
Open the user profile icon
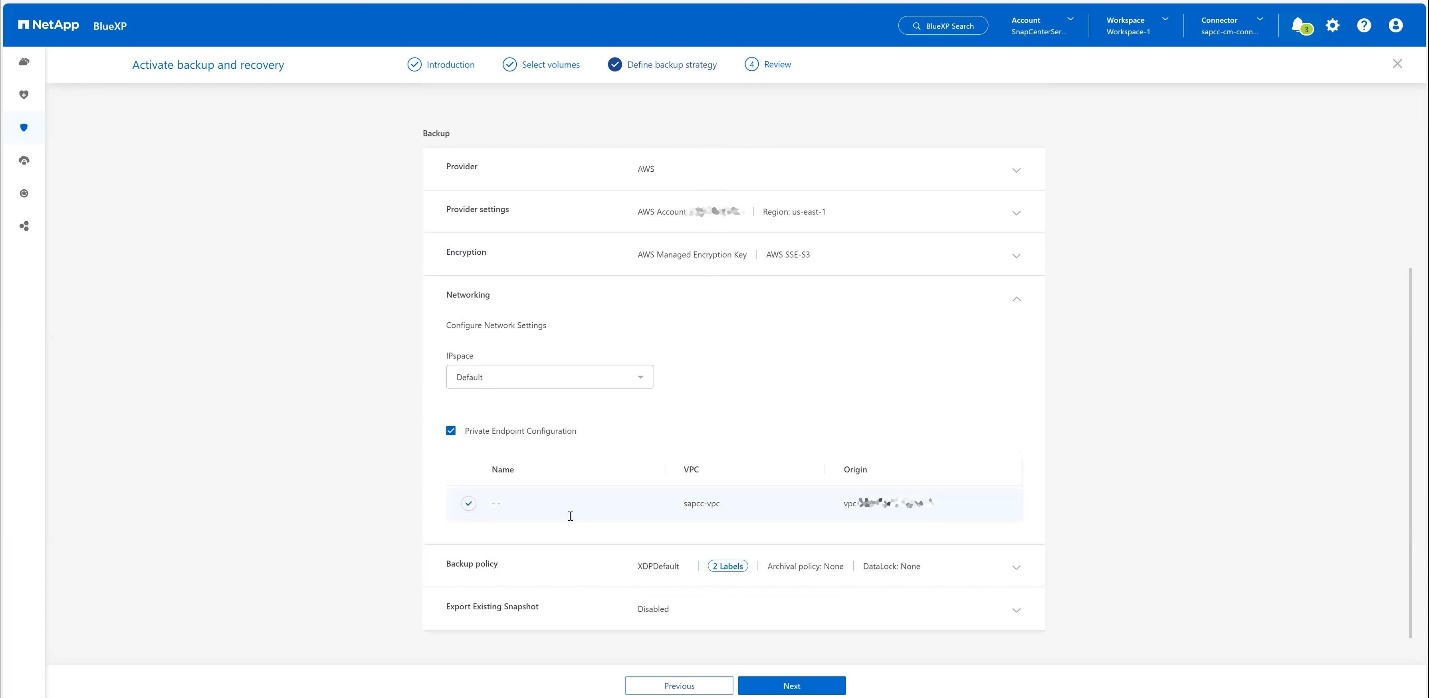pyautogui.click(x=1396, y=25)
